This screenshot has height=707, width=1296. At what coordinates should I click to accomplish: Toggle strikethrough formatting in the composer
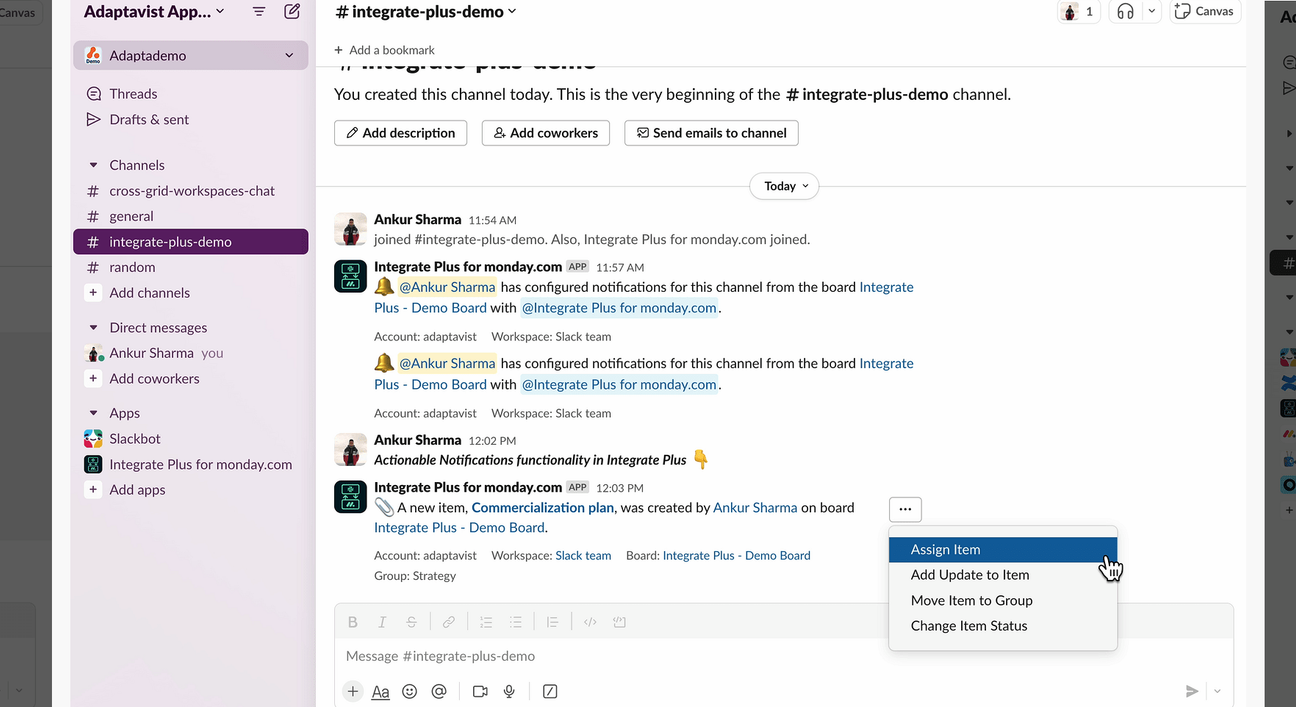pyautogui.click(x=411, y=621)
